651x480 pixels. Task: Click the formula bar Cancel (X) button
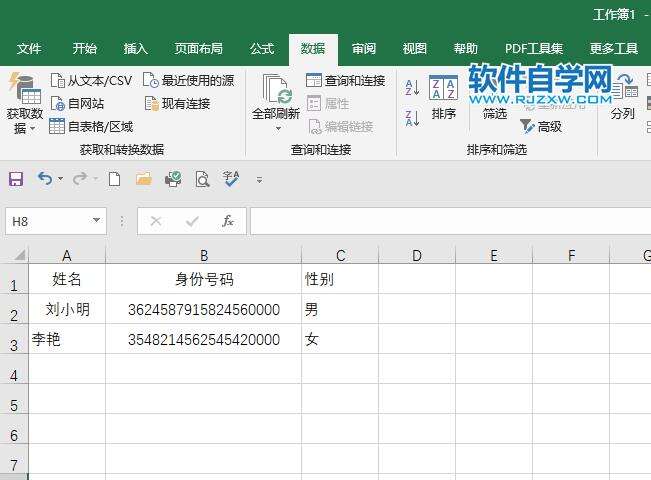(156, 221)
